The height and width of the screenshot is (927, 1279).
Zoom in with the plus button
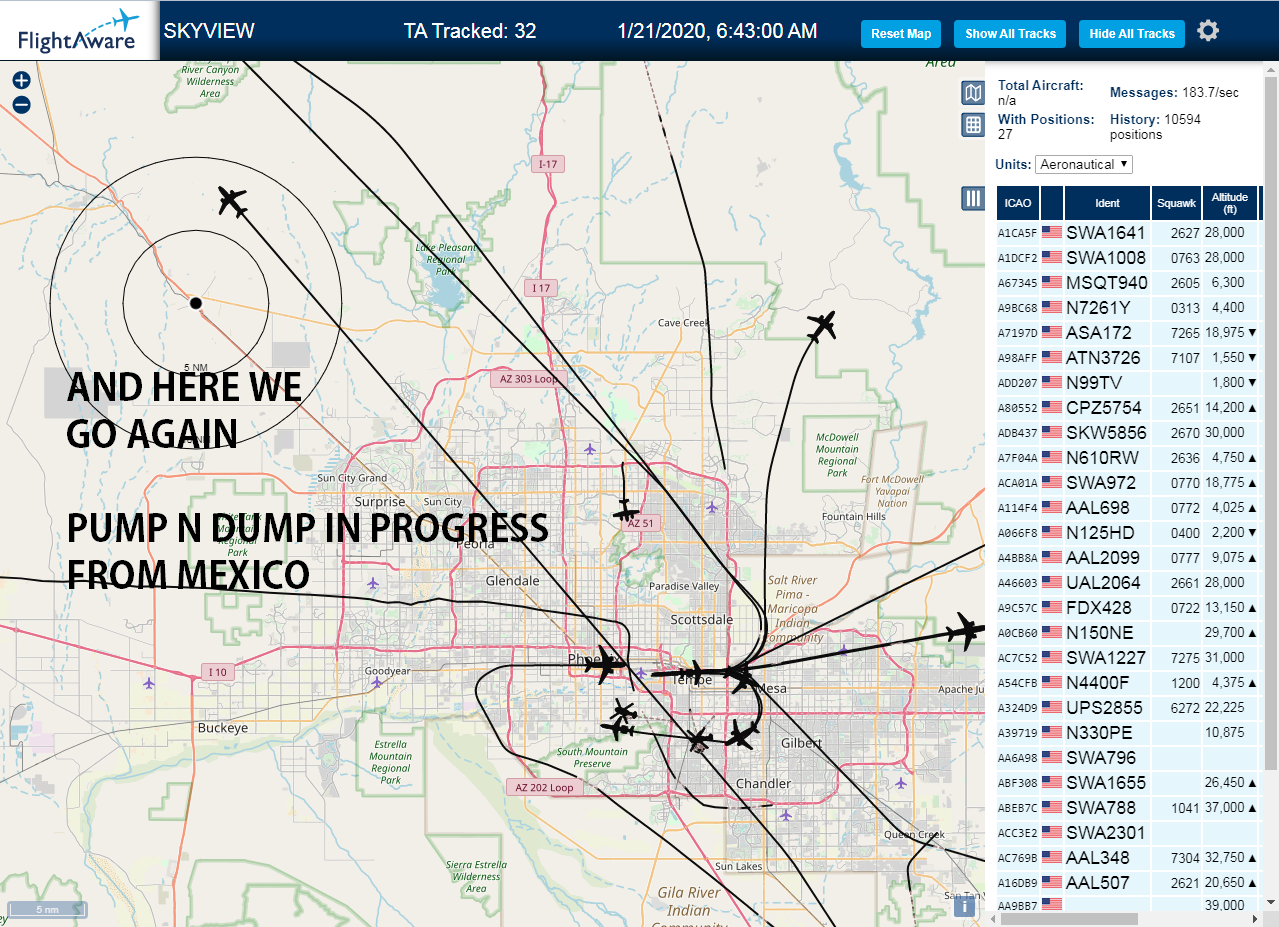(21, 81)
